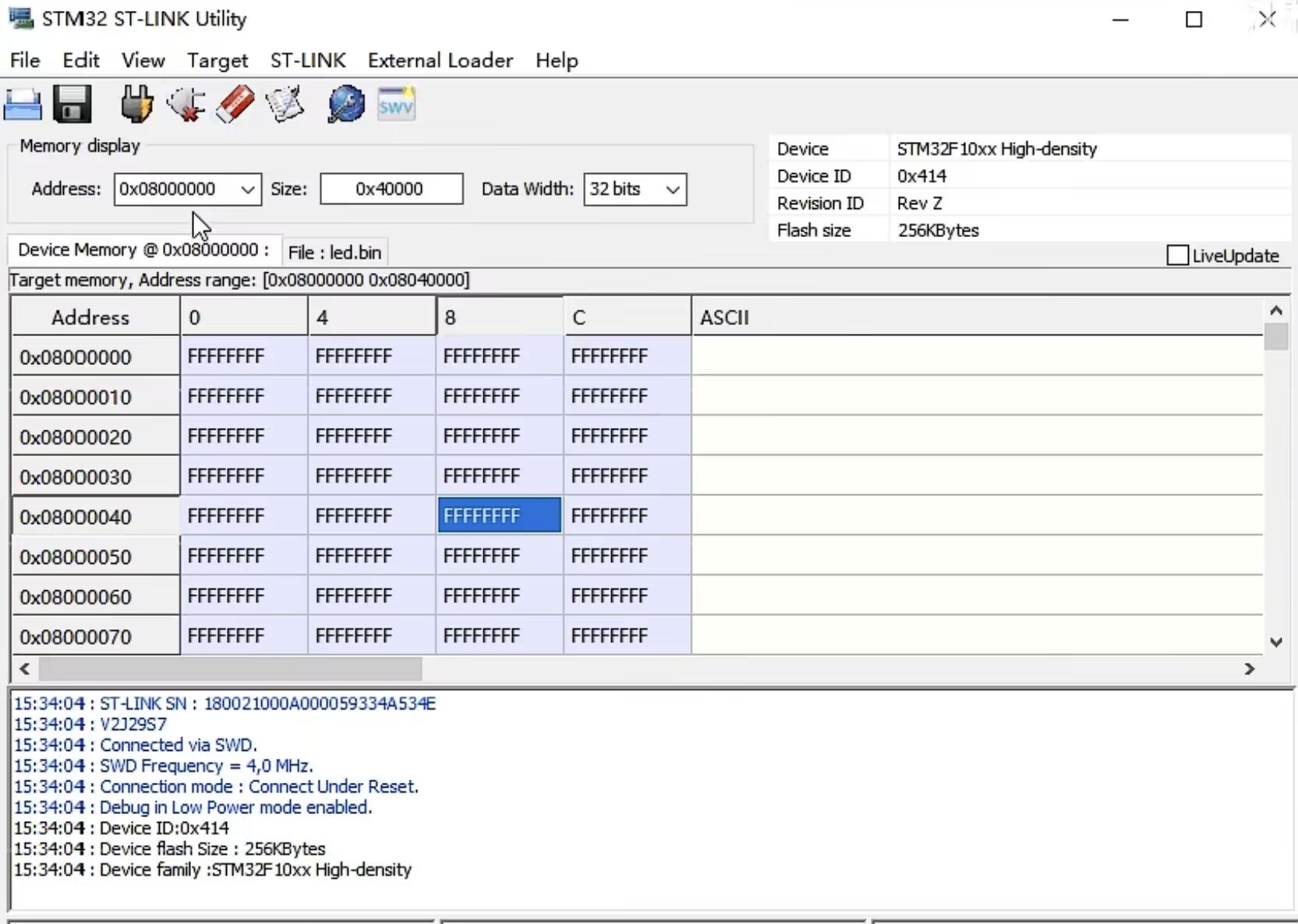Select row address 0x08000040
Viewport: 1298px width, 924px height.
[x=95, y=516]
